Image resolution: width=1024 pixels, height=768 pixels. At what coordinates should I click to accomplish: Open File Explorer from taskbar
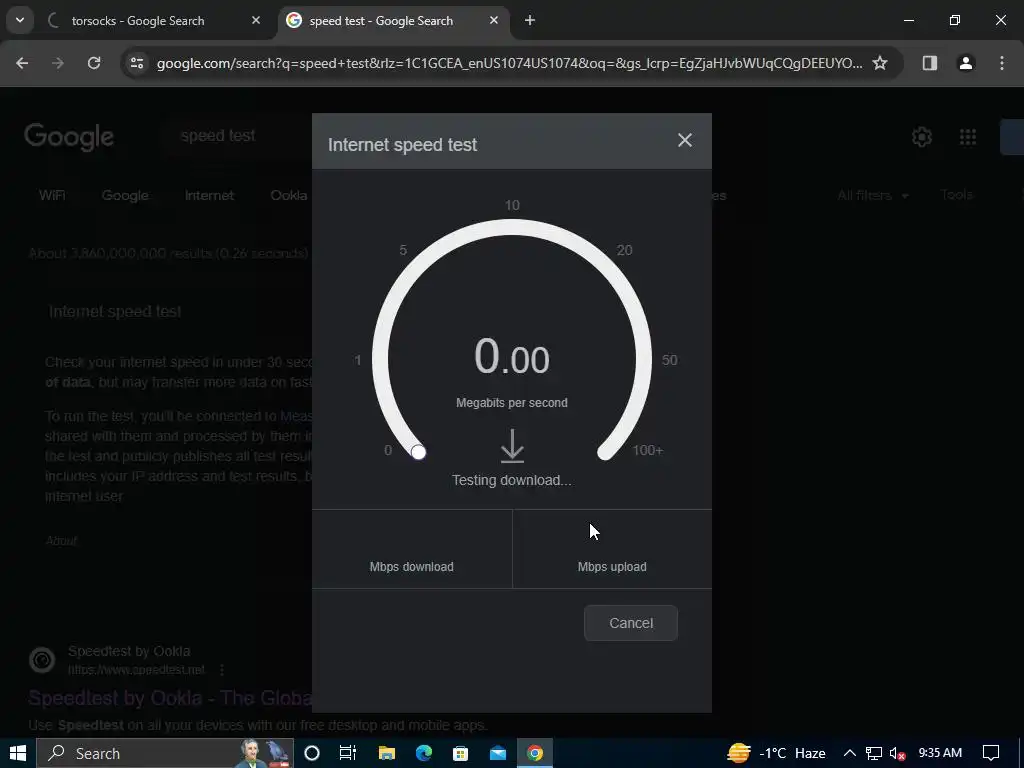coord(387,753)
